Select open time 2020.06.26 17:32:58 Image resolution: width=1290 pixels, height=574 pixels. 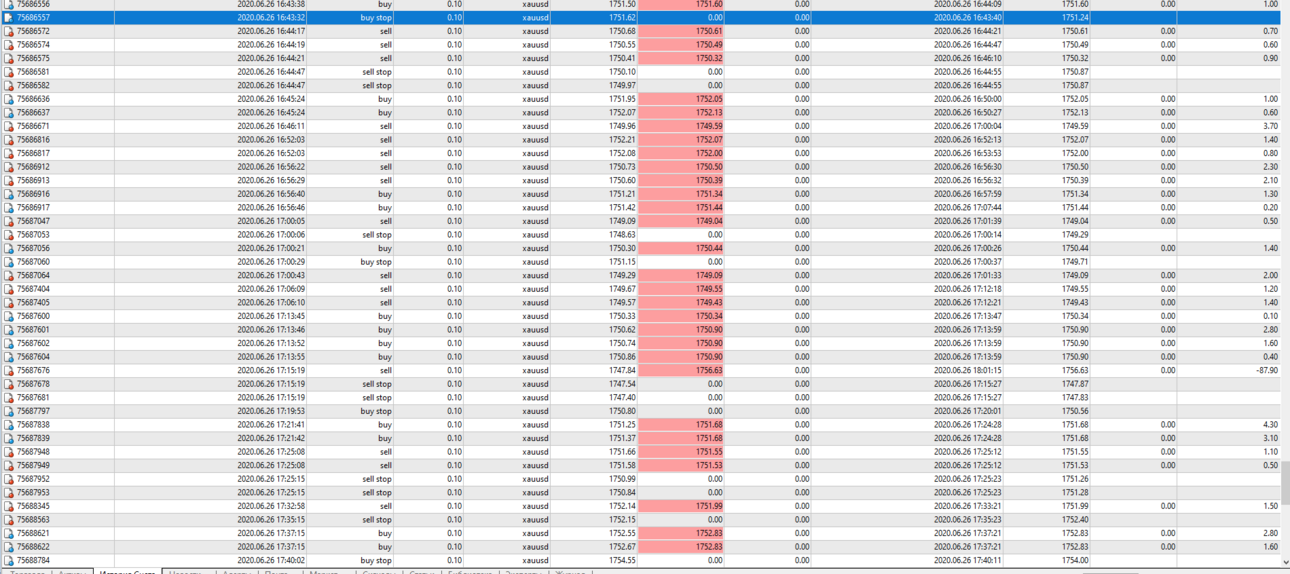pyautogui.click(x=271, y=506)
